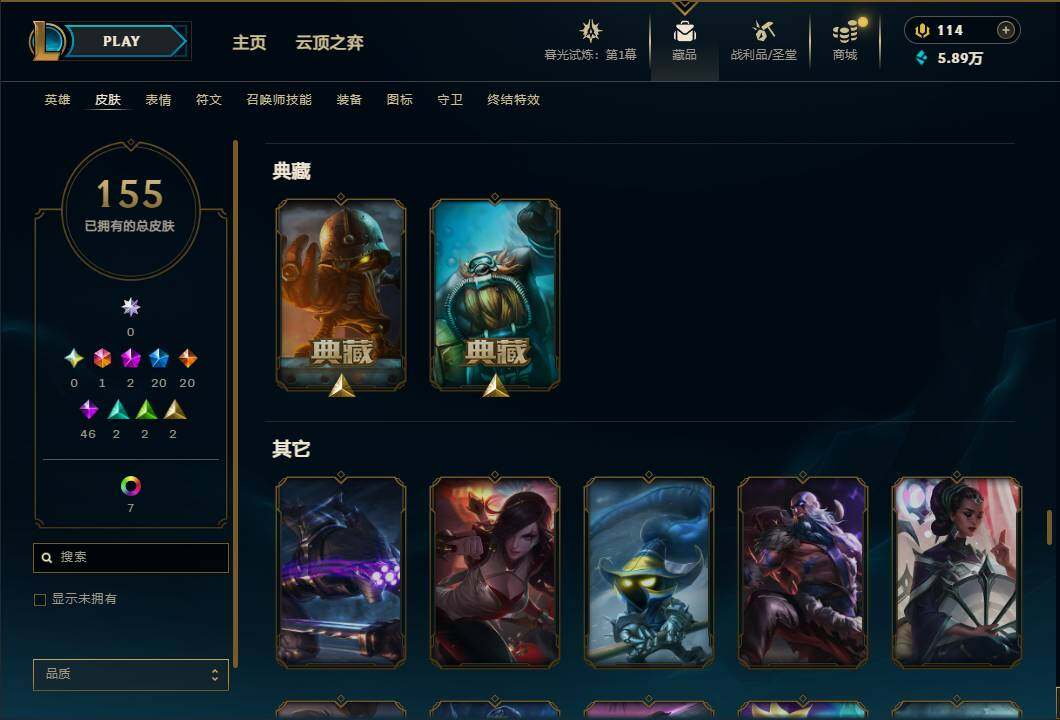Click the 搜索 skin search field

coord(130,558)
